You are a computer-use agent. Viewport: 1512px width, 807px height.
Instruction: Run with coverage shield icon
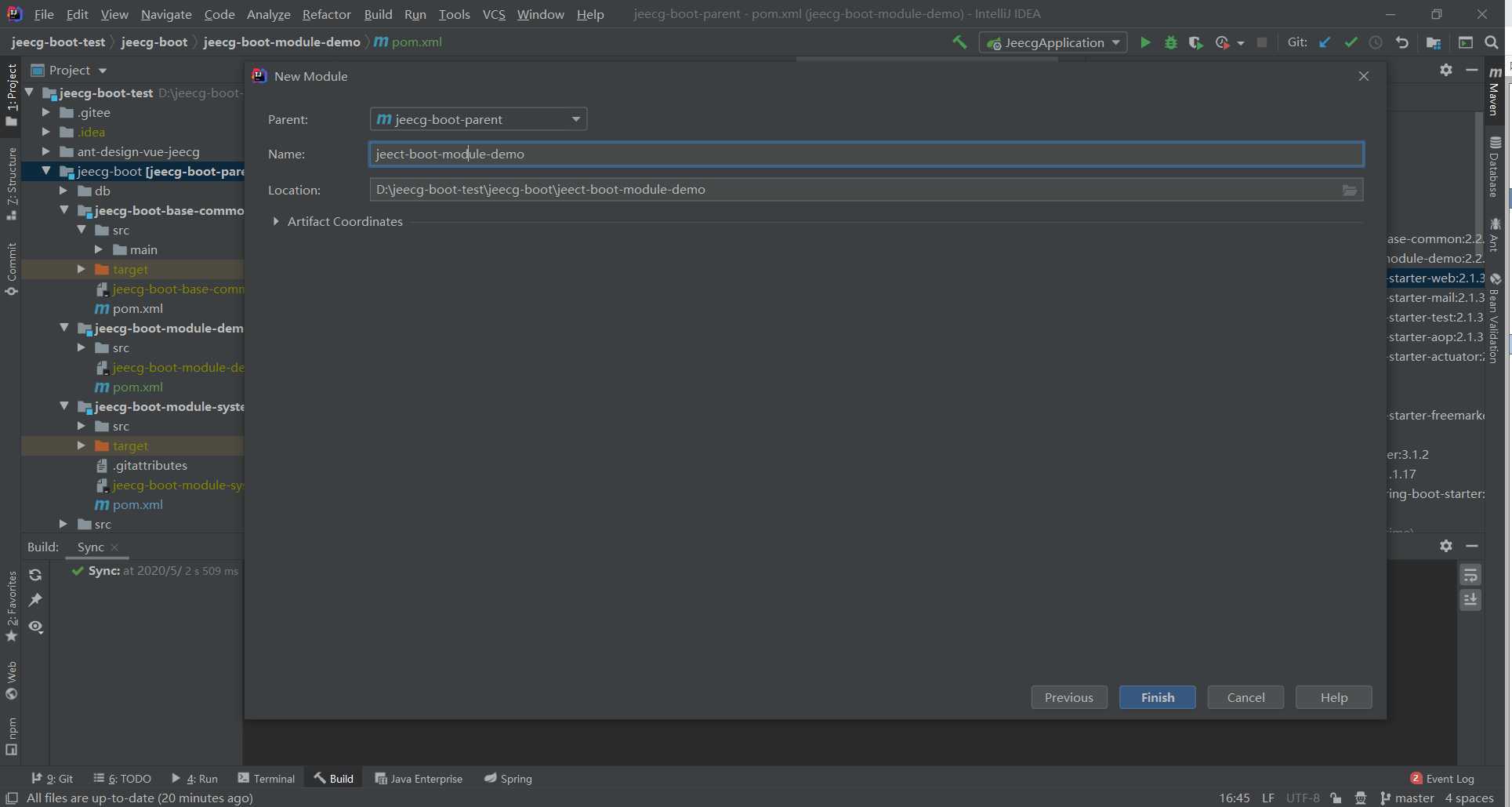pos(1195,42)
